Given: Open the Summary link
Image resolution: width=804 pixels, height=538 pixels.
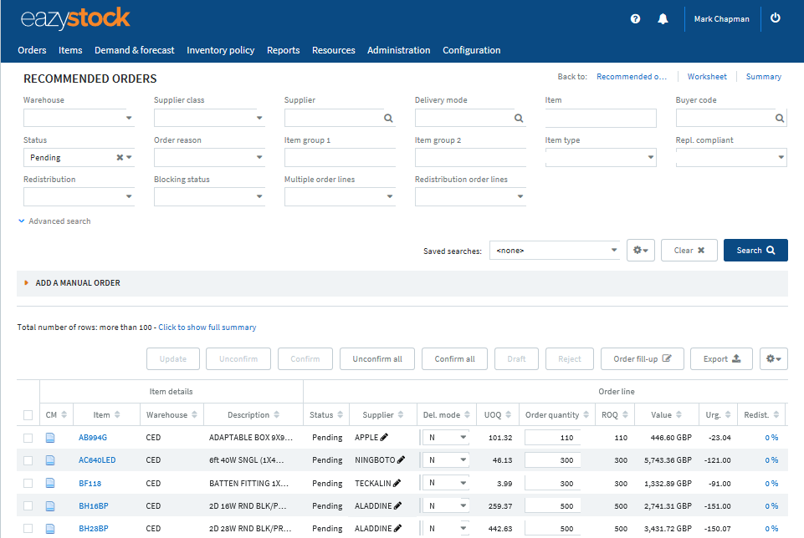Looking at the screenshot, I should coord(763,76).
